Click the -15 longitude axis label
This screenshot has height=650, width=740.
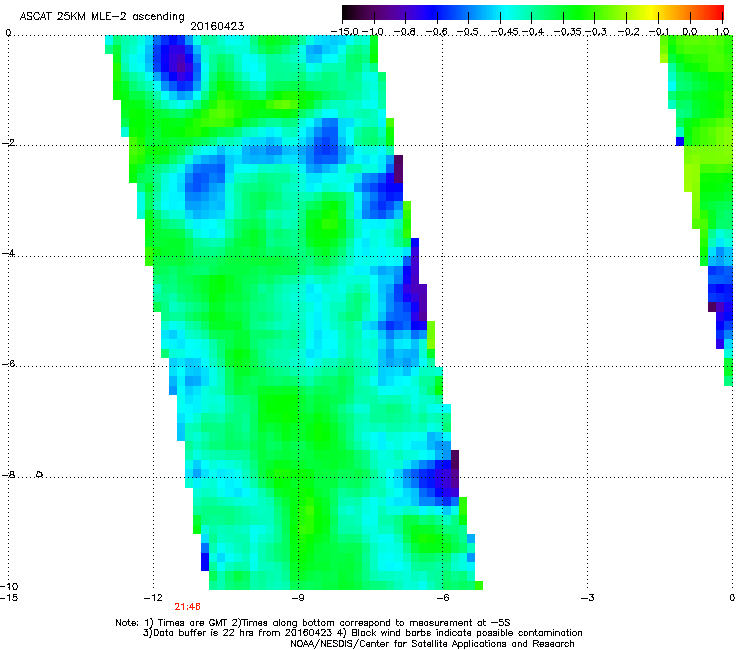click(x=9, y=598)
